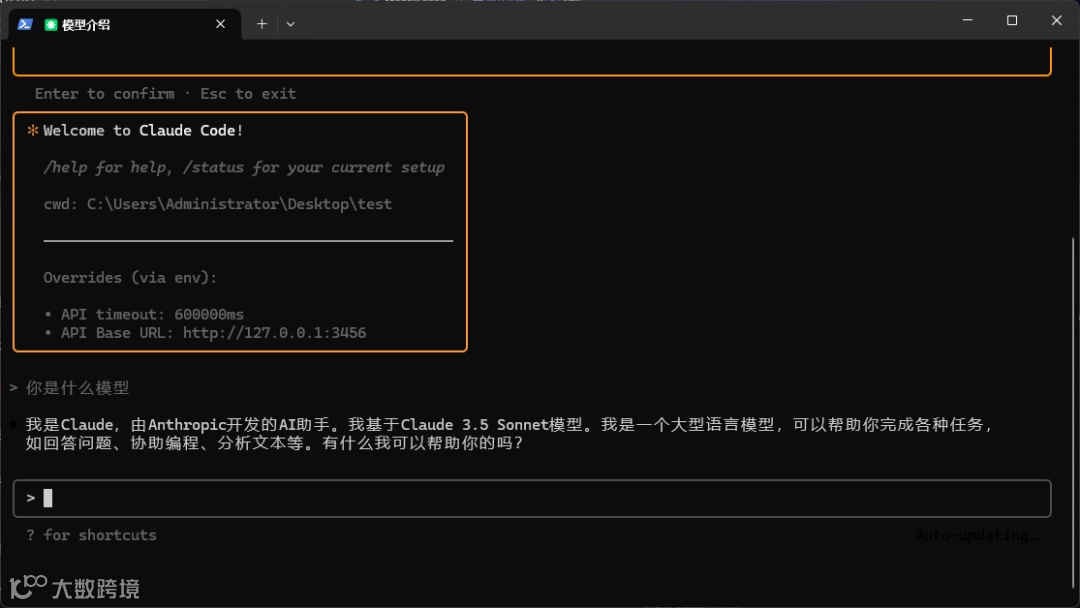1080x608 pixels.
Task: Click the green Claude icon beside the tab title
Action: pos(50,25)
